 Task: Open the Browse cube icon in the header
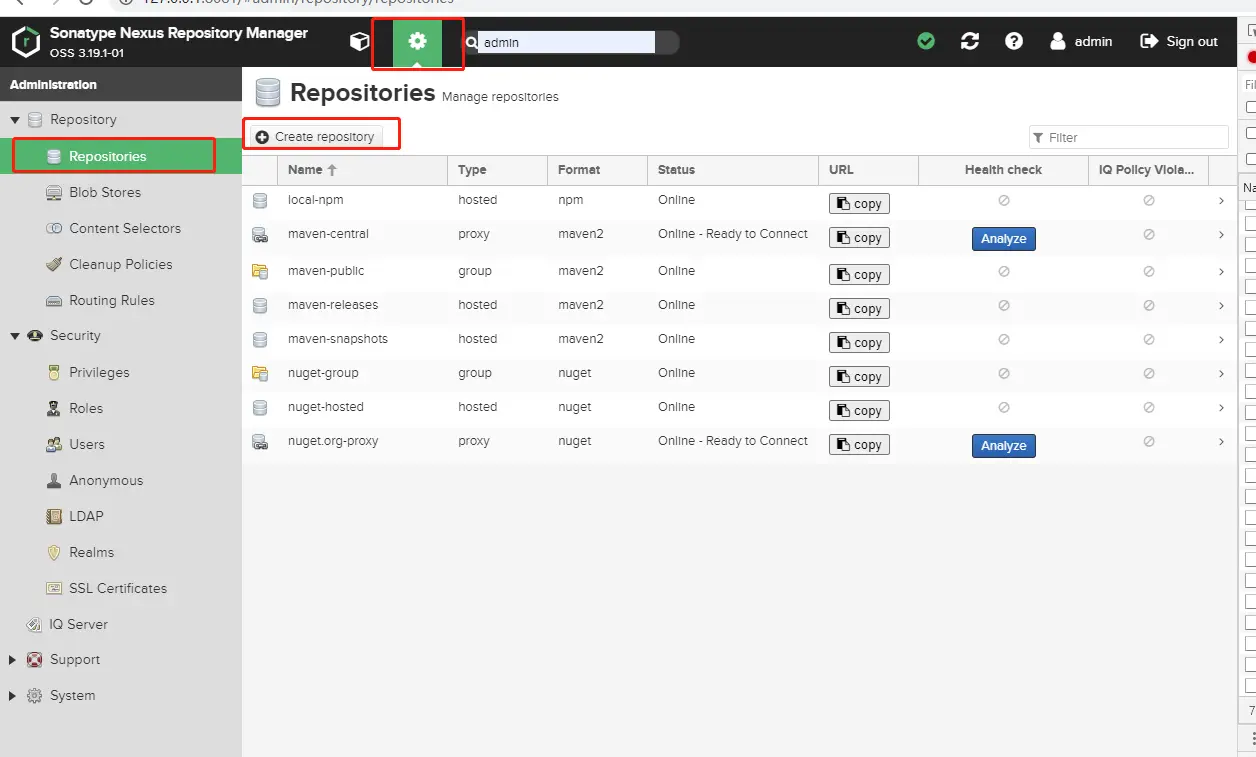(x=359, y=41)
